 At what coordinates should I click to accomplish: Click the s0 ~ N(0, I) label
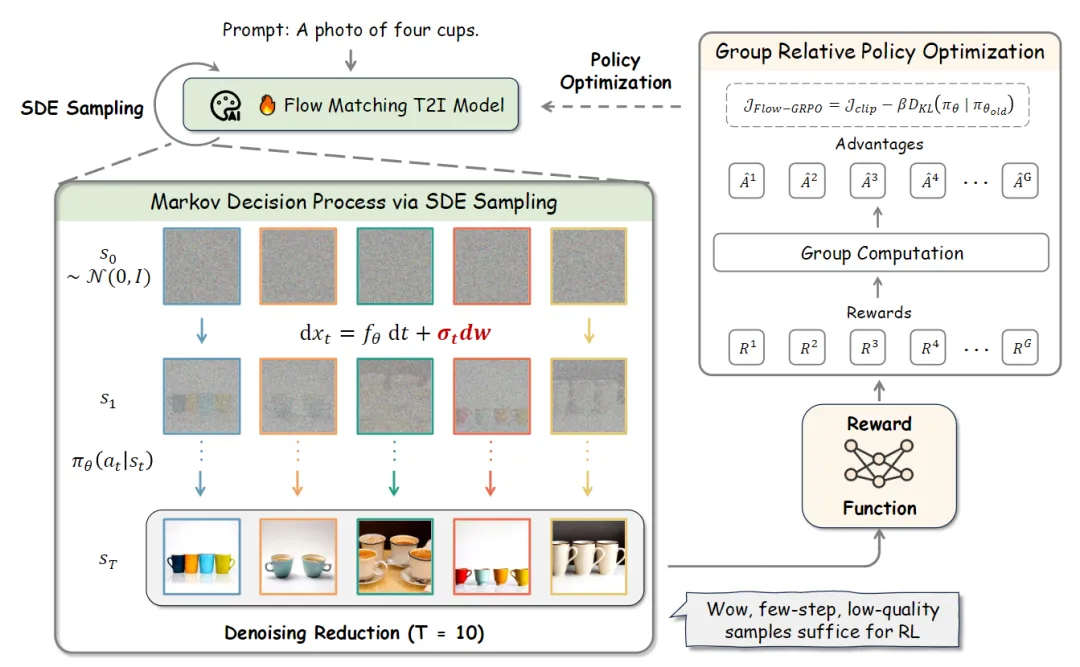pos(109,267)
